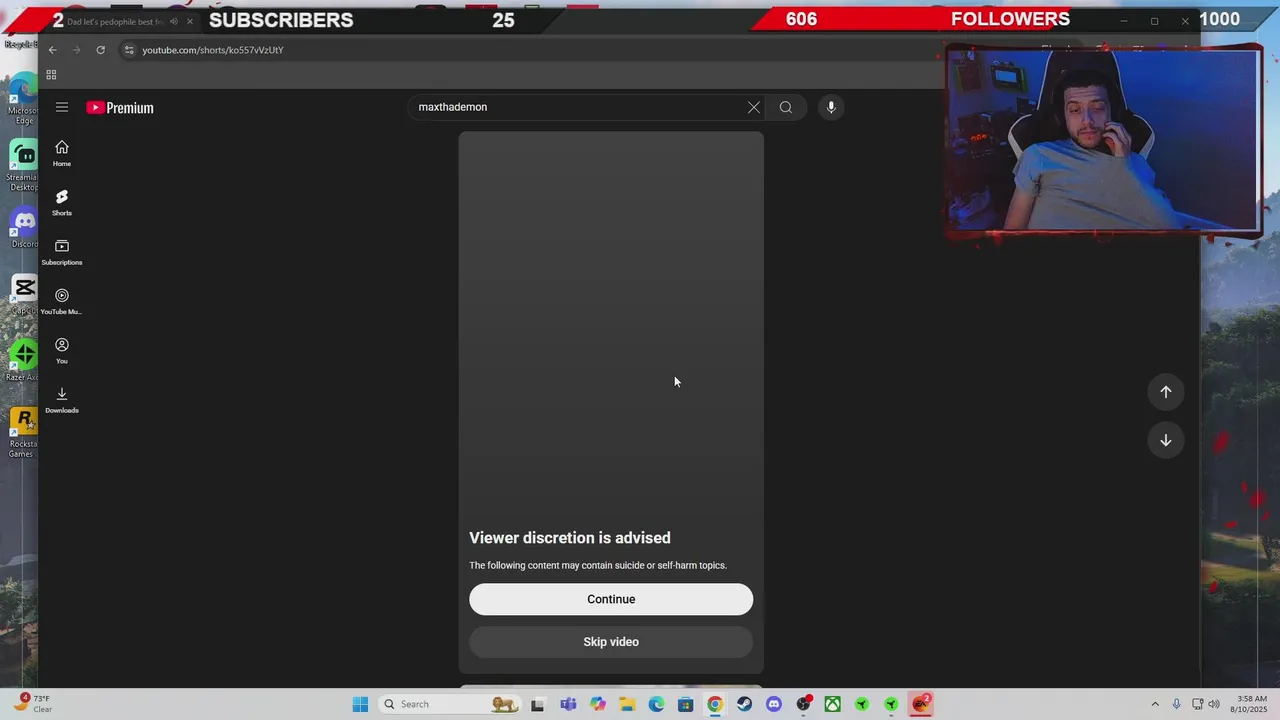Open Steam from taskbar

tap(744, 704)
